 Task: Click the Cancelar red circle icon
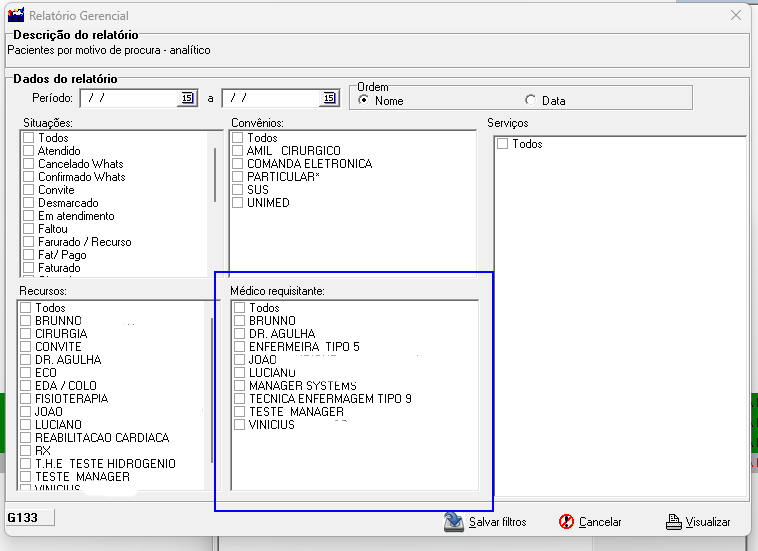566,522
